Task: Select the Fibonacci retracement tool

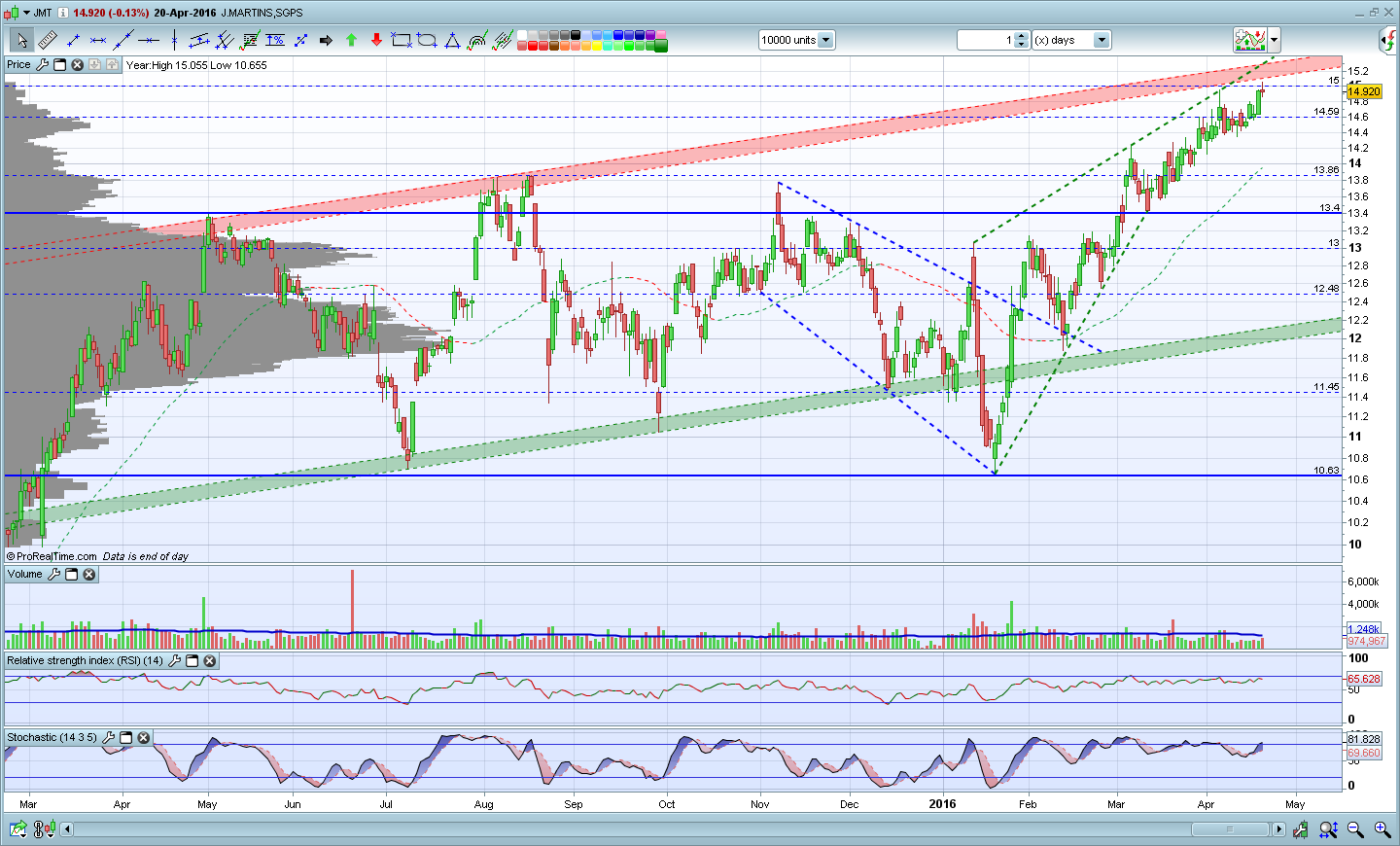Action: pos(250,40)
